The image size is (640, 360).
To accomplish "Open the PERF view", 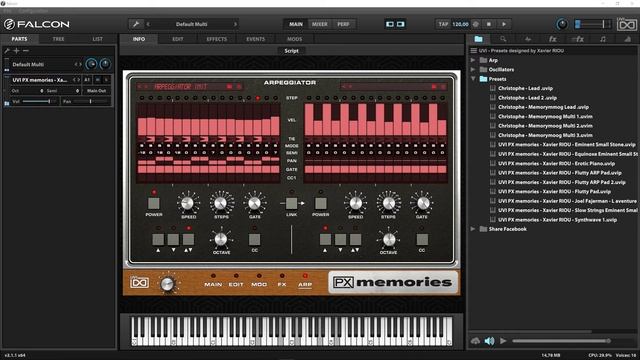I will tap(343, 24).
